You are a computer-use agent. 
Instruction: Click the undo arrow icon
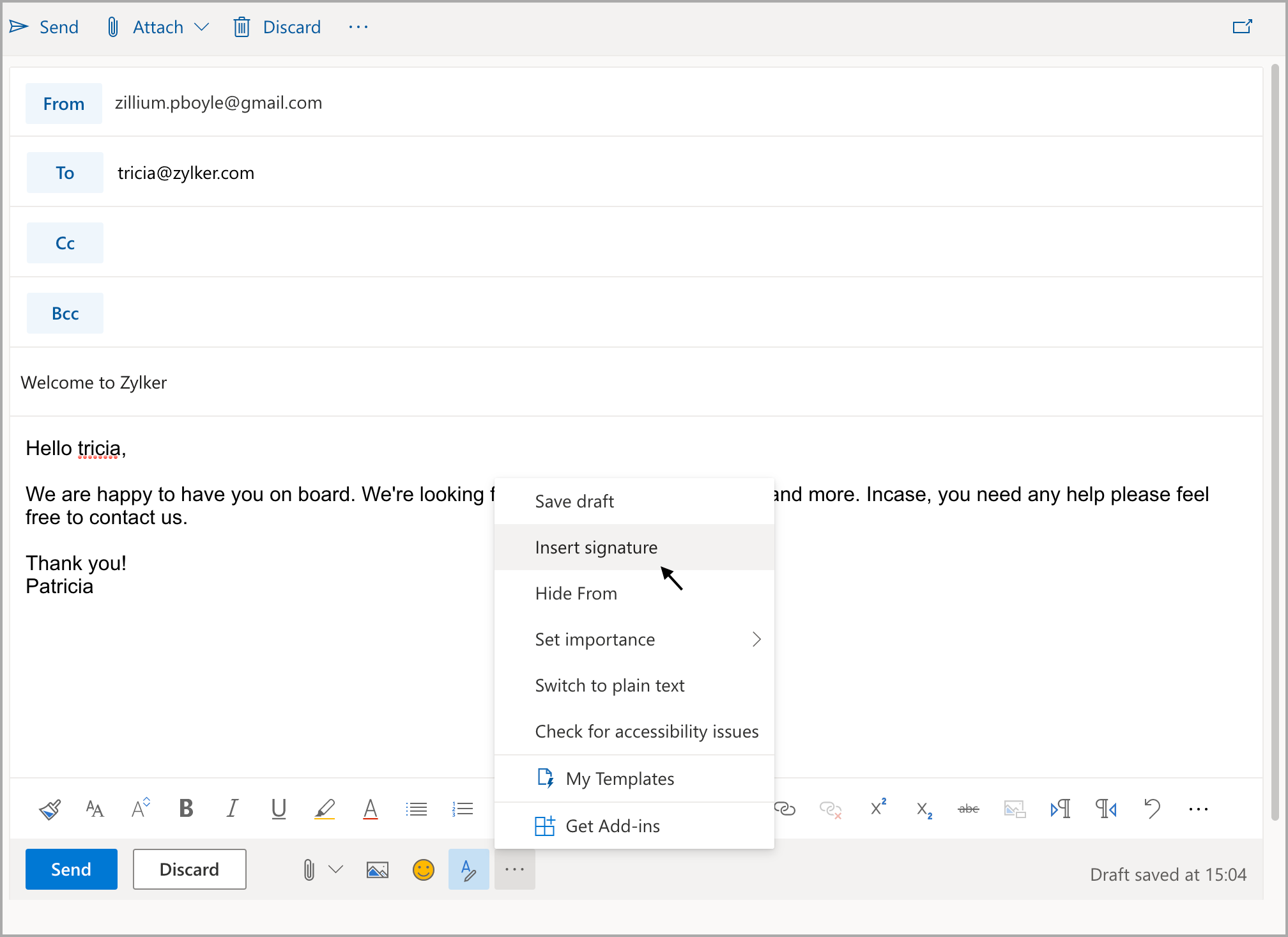(1152, 809)
